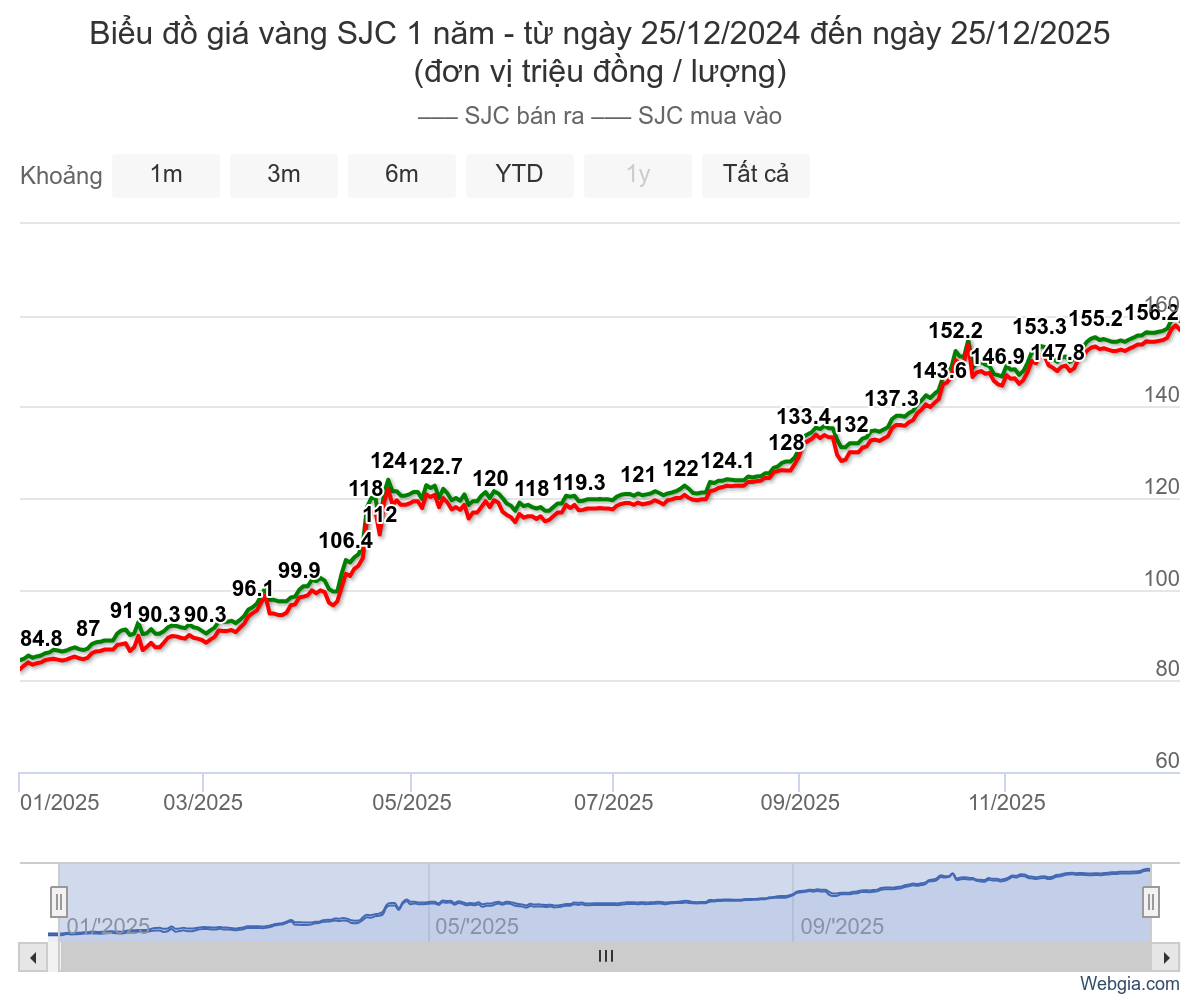
Task: Click the right navigator range handle
Action: [1151, 902]
